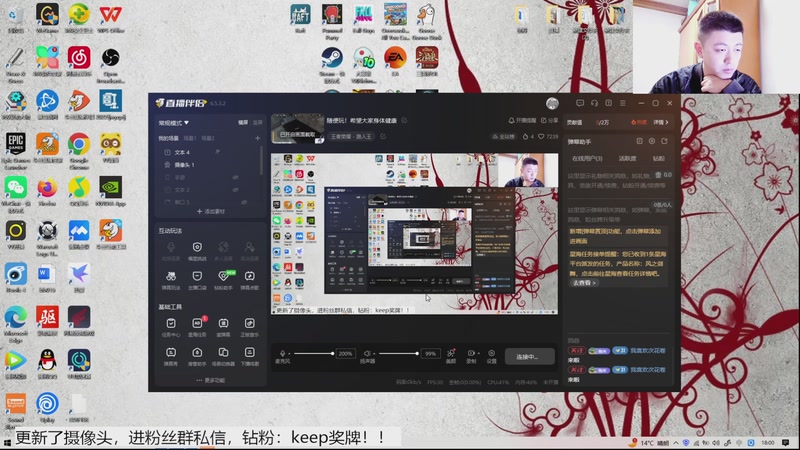This screenshot has width=800, height=450.
Task: Adjust the microphone volume slider
Action: click(313, 353)
